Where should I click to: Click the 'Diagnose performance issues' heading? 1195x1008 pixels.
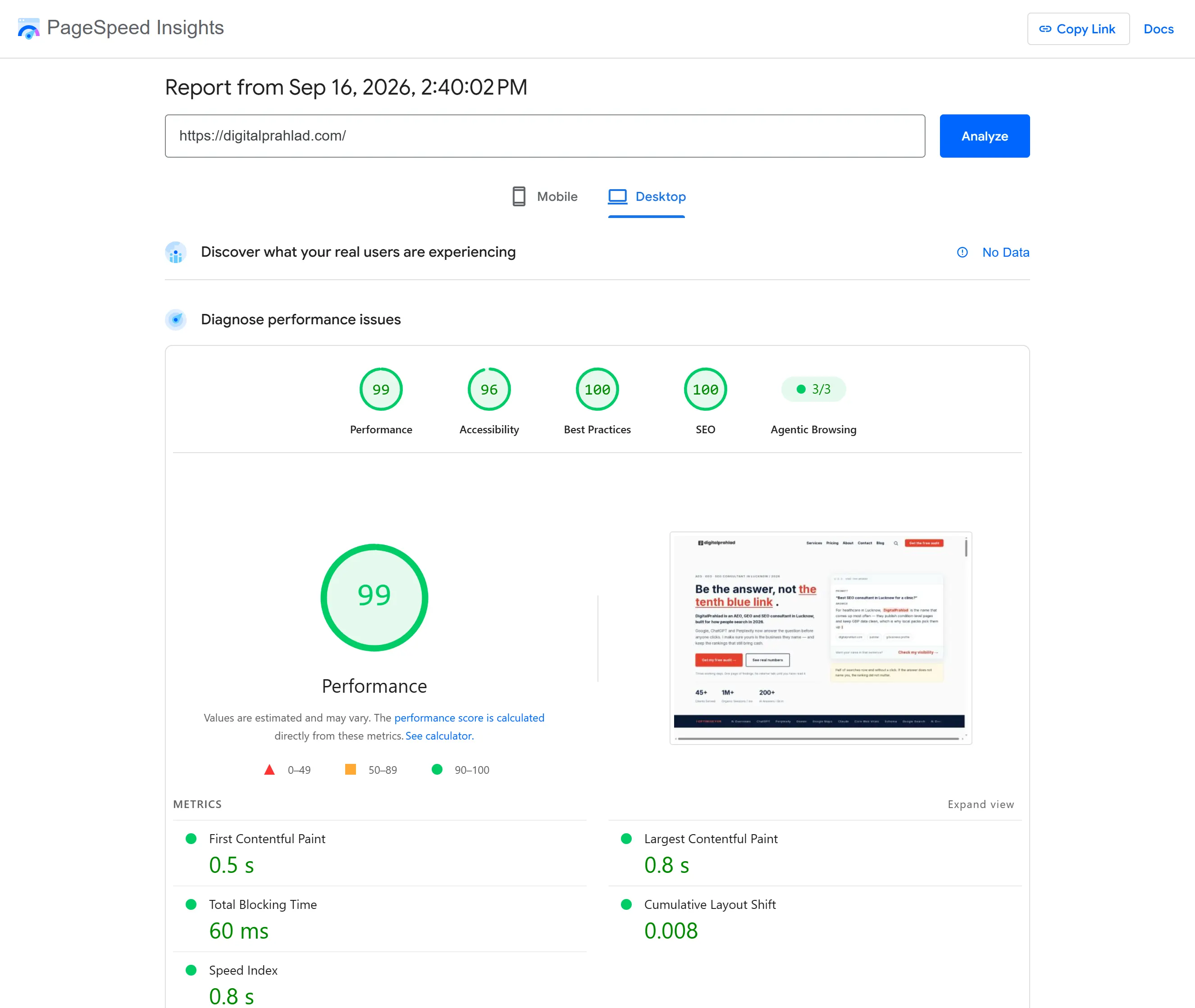point(301,319)
